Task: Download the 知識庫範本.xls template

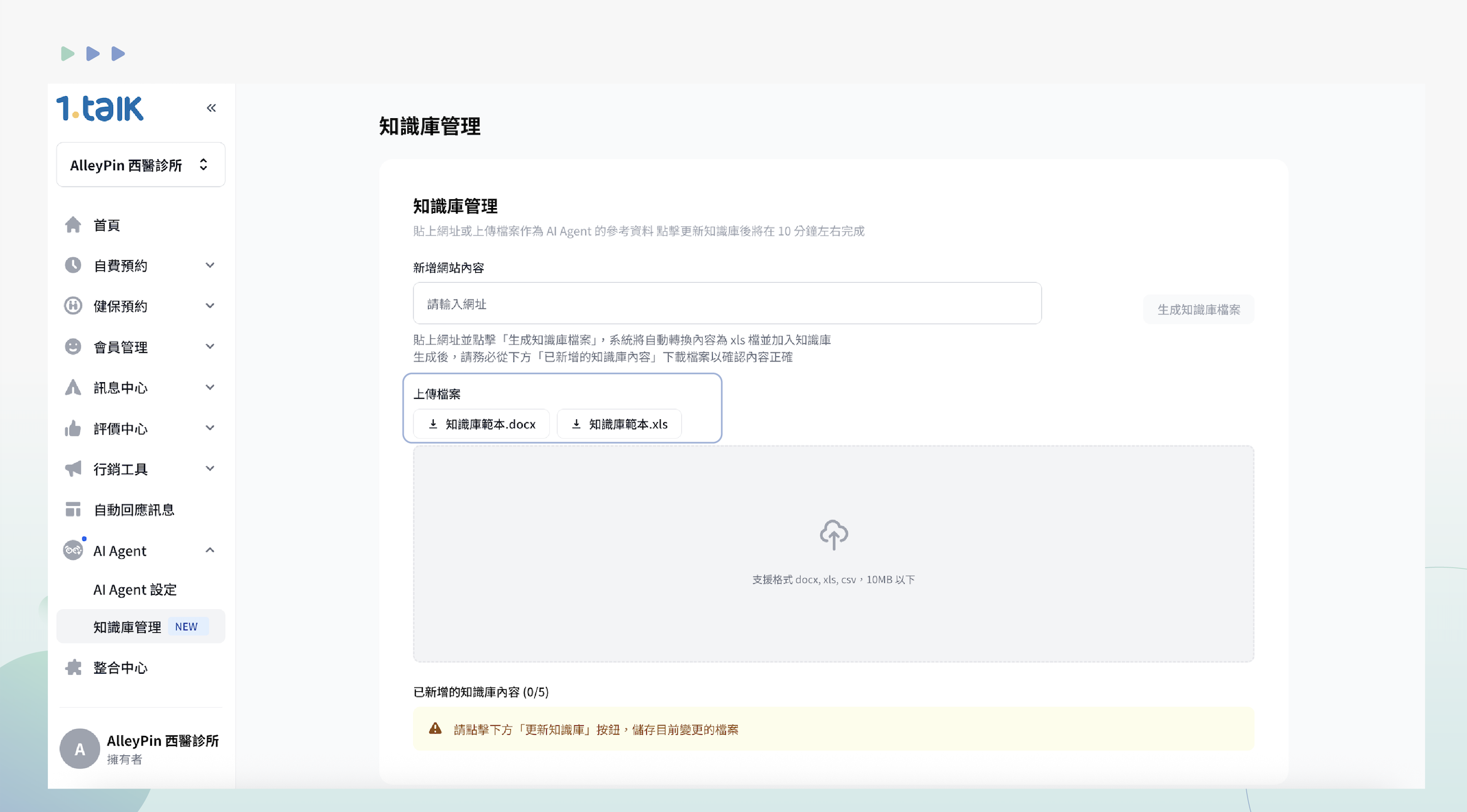Action: click(x=619, y=424)
